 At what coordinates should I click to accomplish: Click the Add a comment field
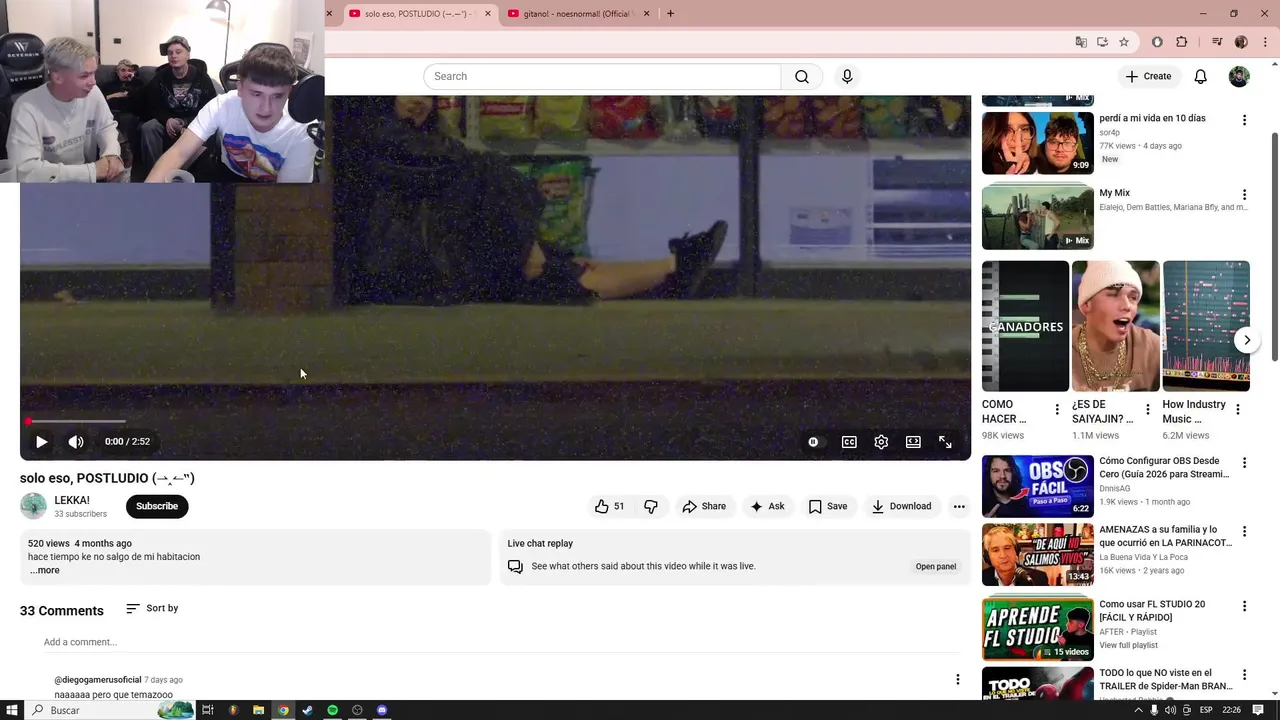500,642
